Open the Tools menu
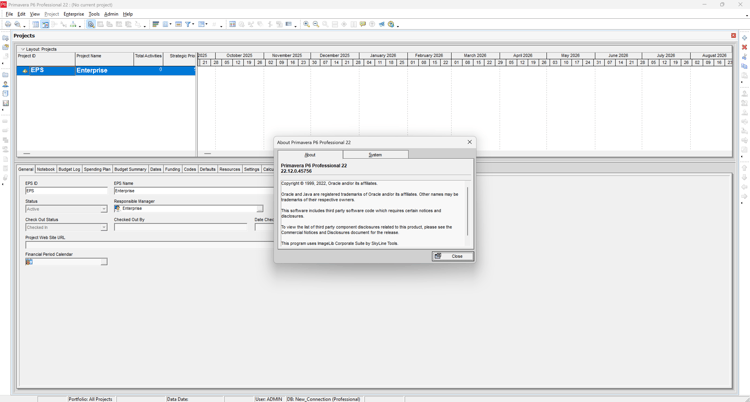This screenshot has width=750, height=402. click(x=94, y=14)
